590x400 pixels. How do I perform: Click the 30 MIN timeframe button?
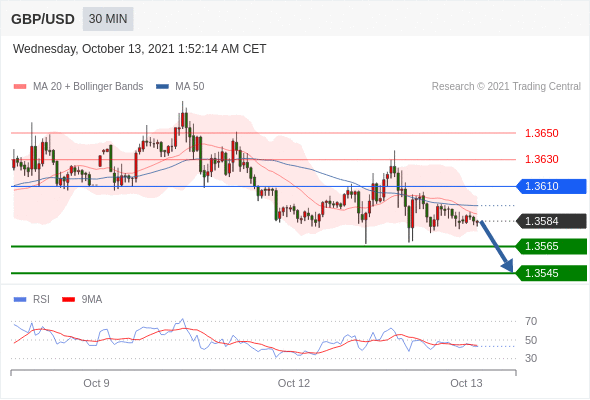tap(108, 19)
